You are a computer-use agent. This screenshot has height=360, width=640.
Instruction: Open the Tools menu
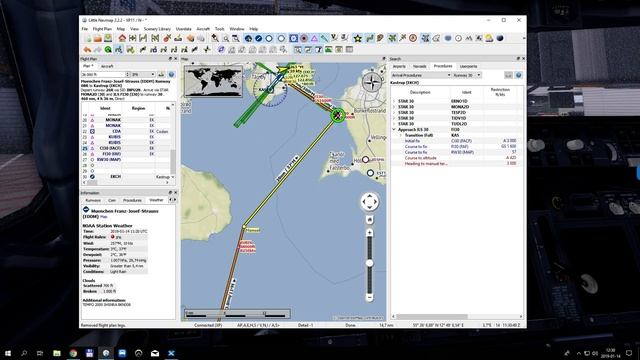[x=220, y=29]
